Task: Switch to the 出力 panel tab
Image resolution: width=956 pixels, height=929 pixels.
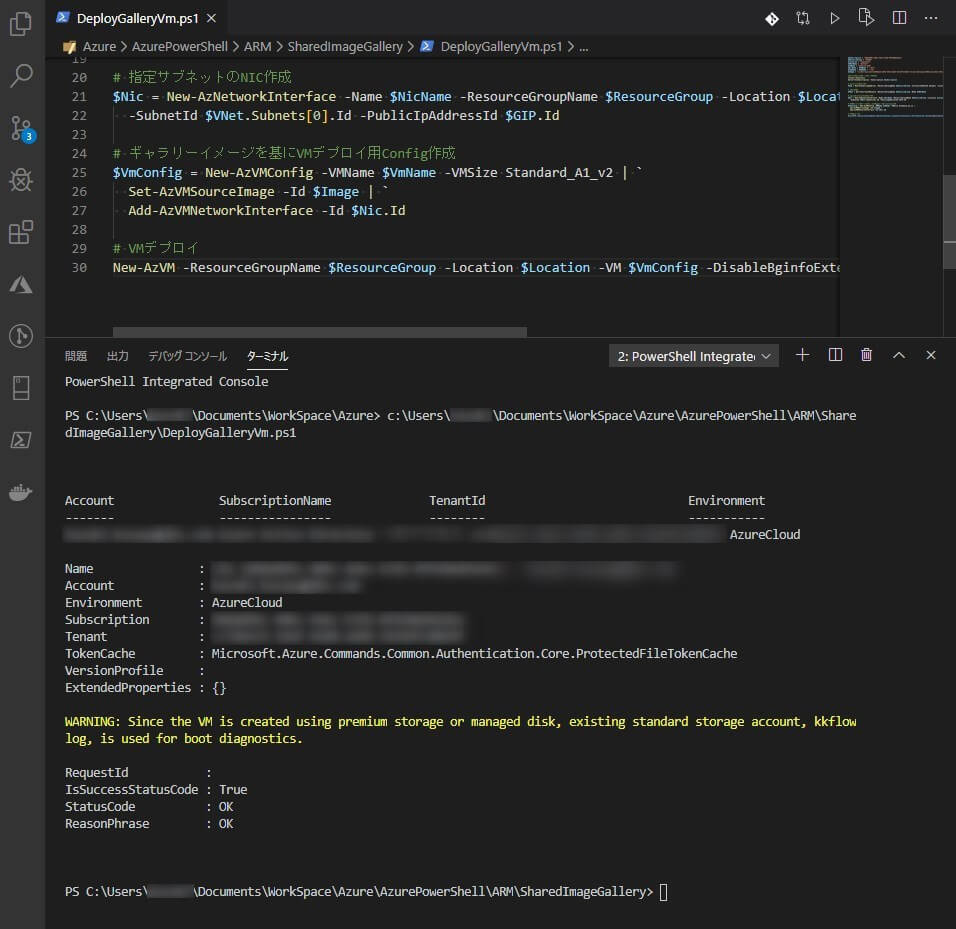Action: point(117,356)
